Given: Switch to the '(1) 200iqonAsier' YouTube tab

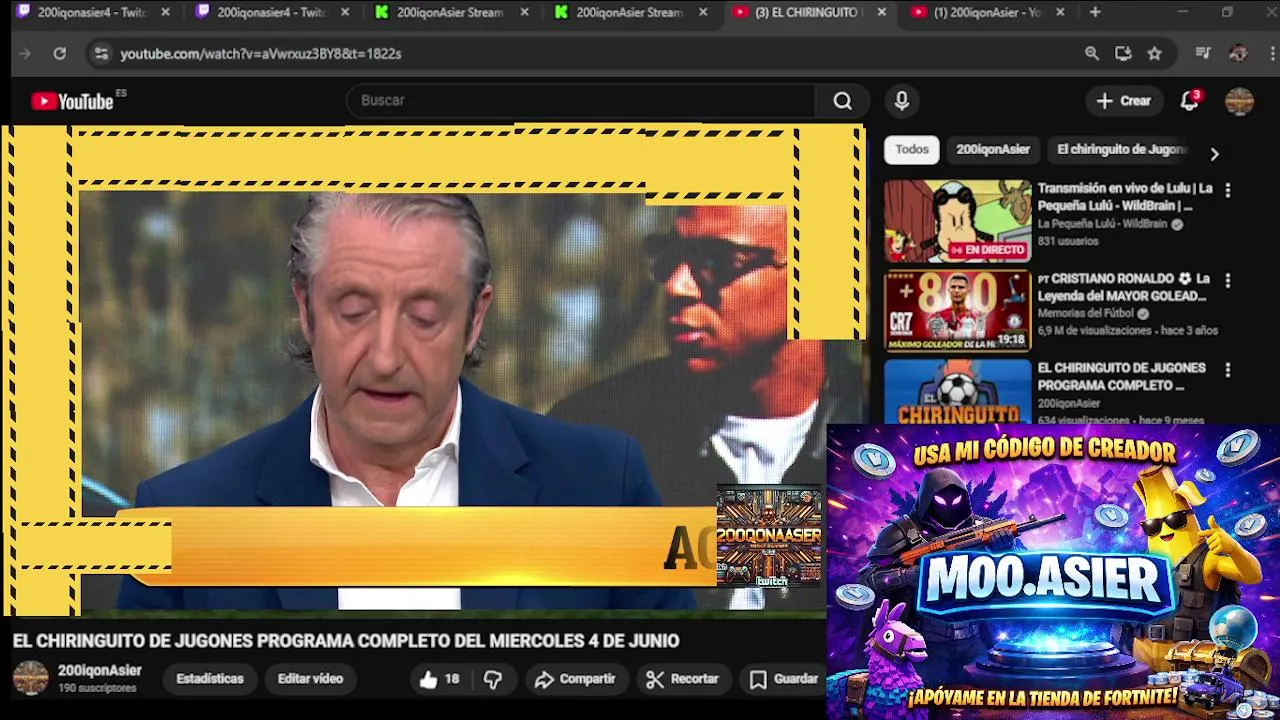Looking at the screenshot, I should [987, 12].
